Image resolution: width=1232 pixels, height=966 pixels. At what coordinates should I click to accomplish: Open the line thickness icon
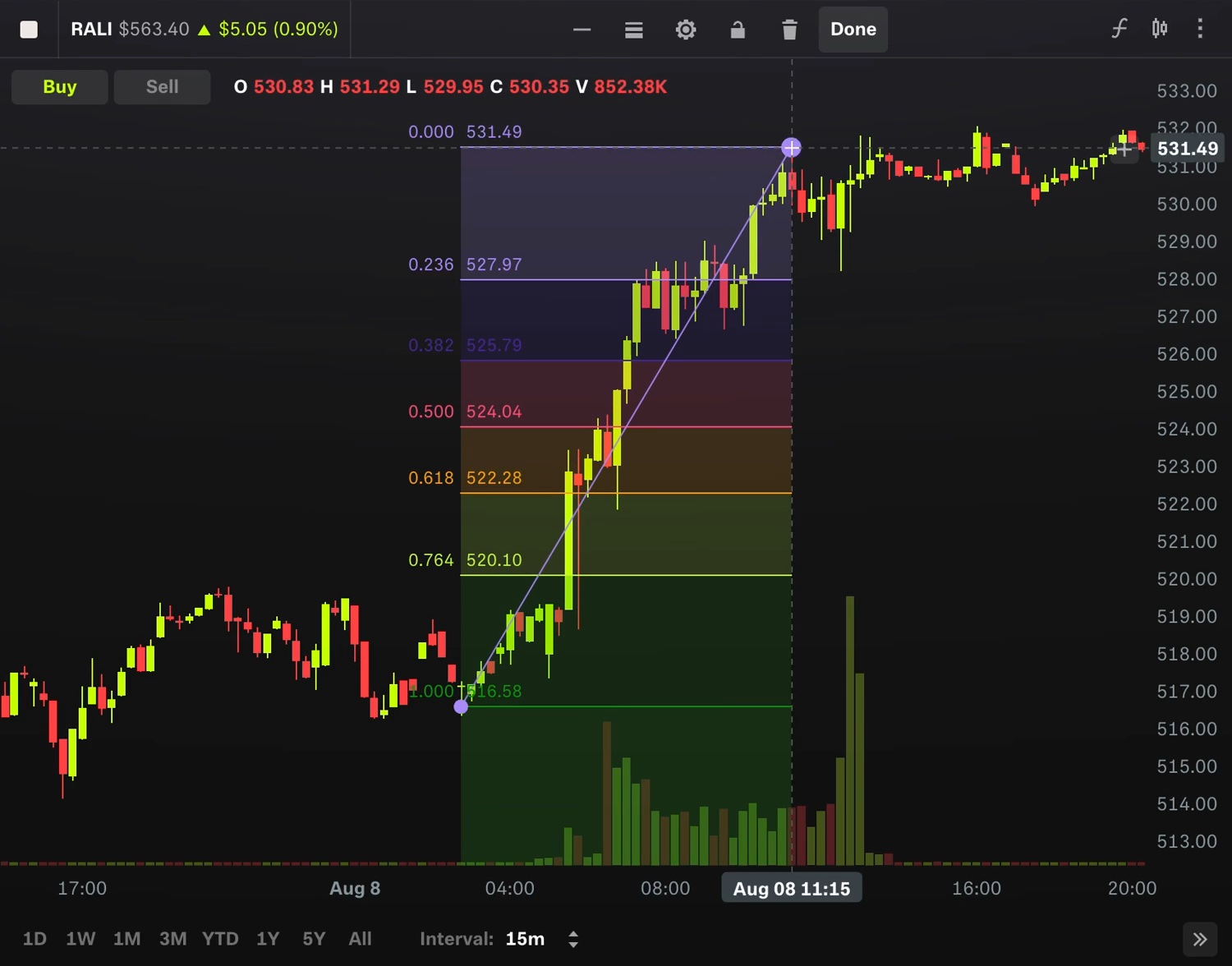tap(634, 29)
